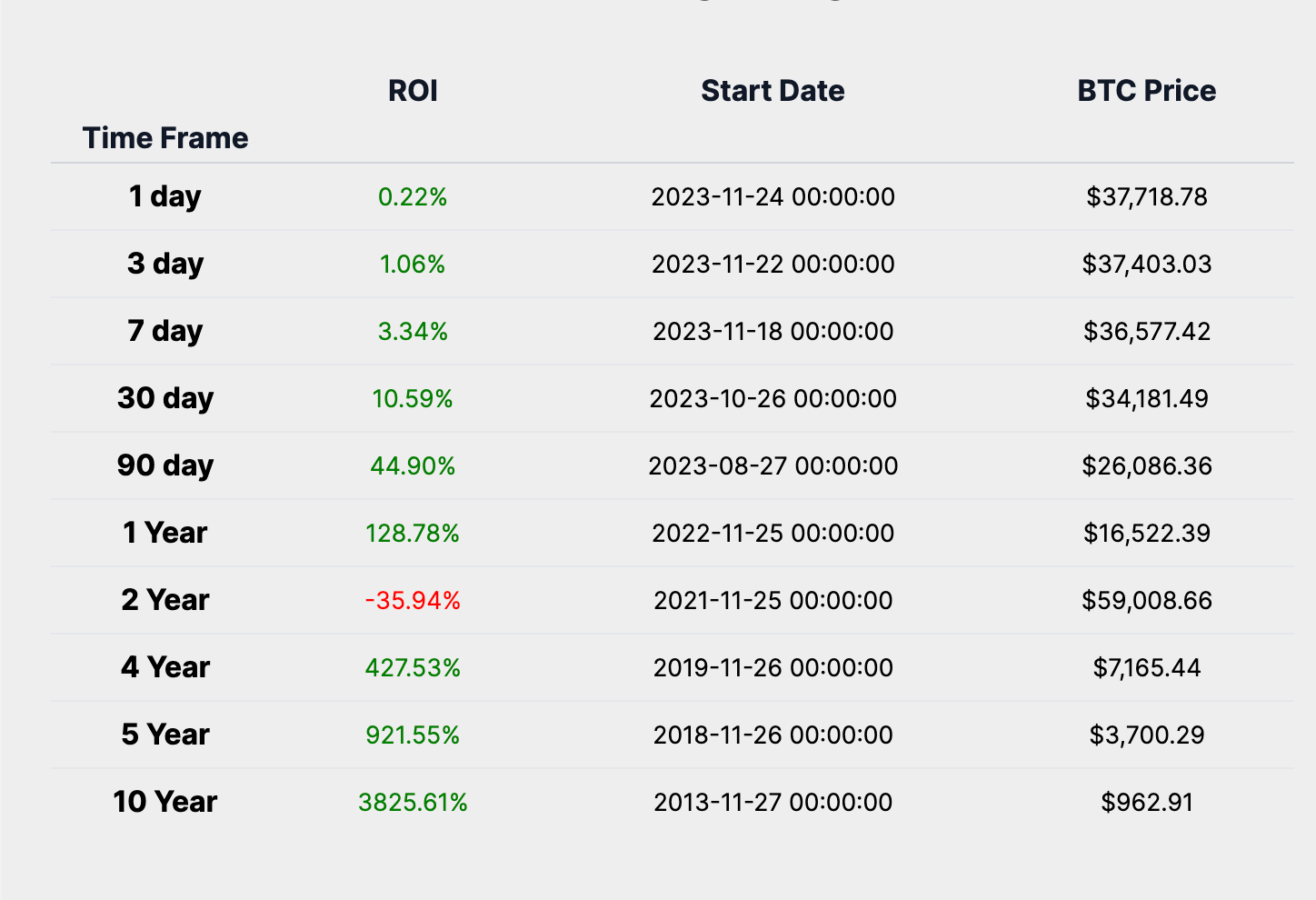Select the 10 Year ROI of 3825.61%
Viewport: 1316px width, 900px height.
(413, 802)
